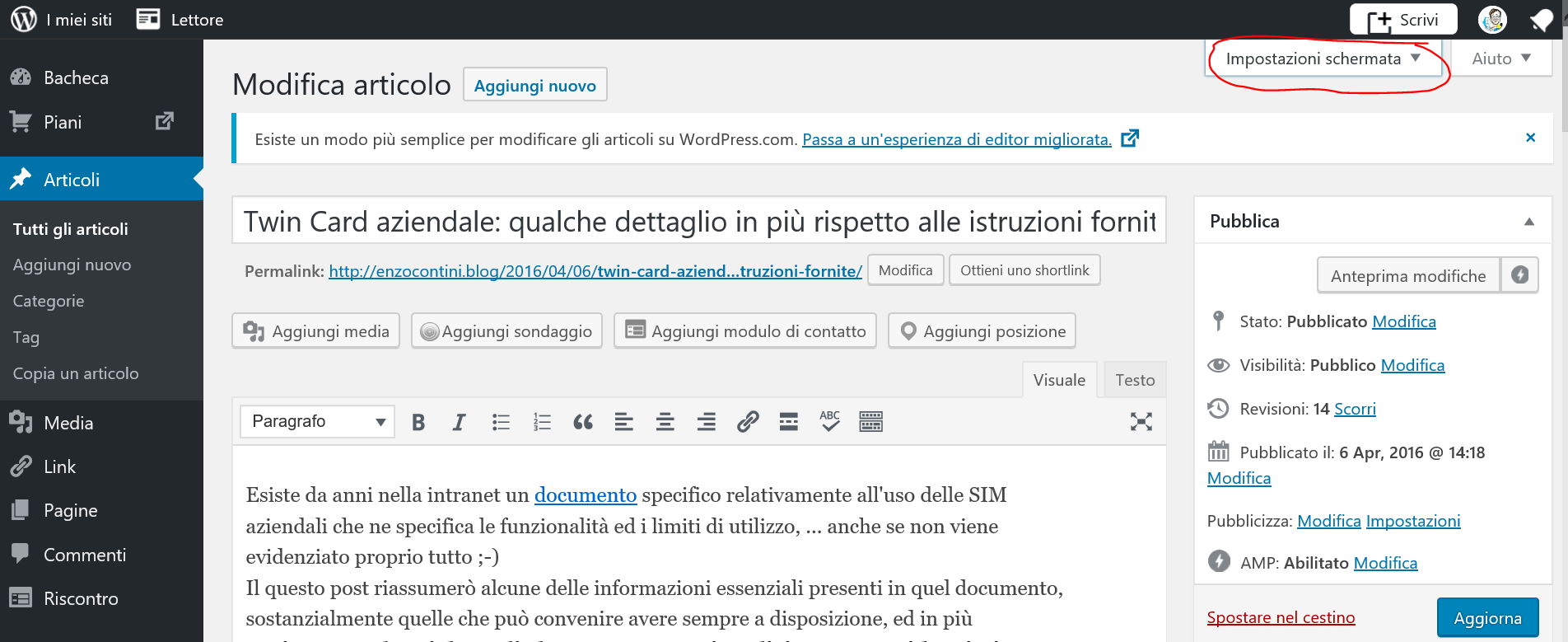Insert the Read More tag

tap(789, 423)
